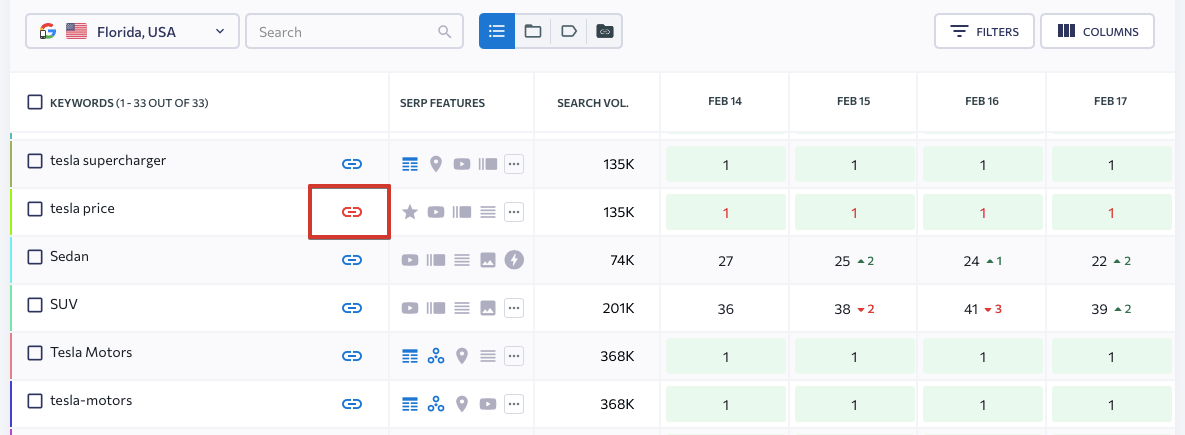
Task: Tick the Tesla Motors checkbox
Action: (x=35, y=353)
